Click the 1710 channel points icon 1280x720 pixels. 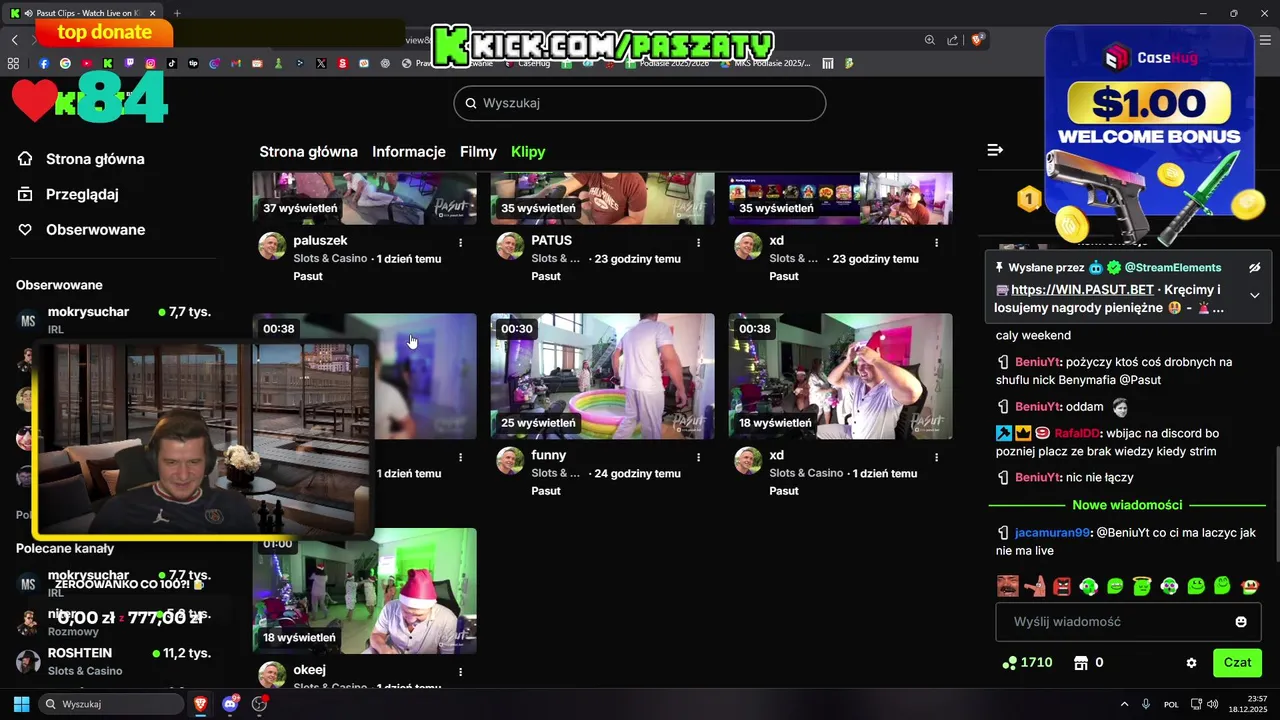[x=1010, y=662]
